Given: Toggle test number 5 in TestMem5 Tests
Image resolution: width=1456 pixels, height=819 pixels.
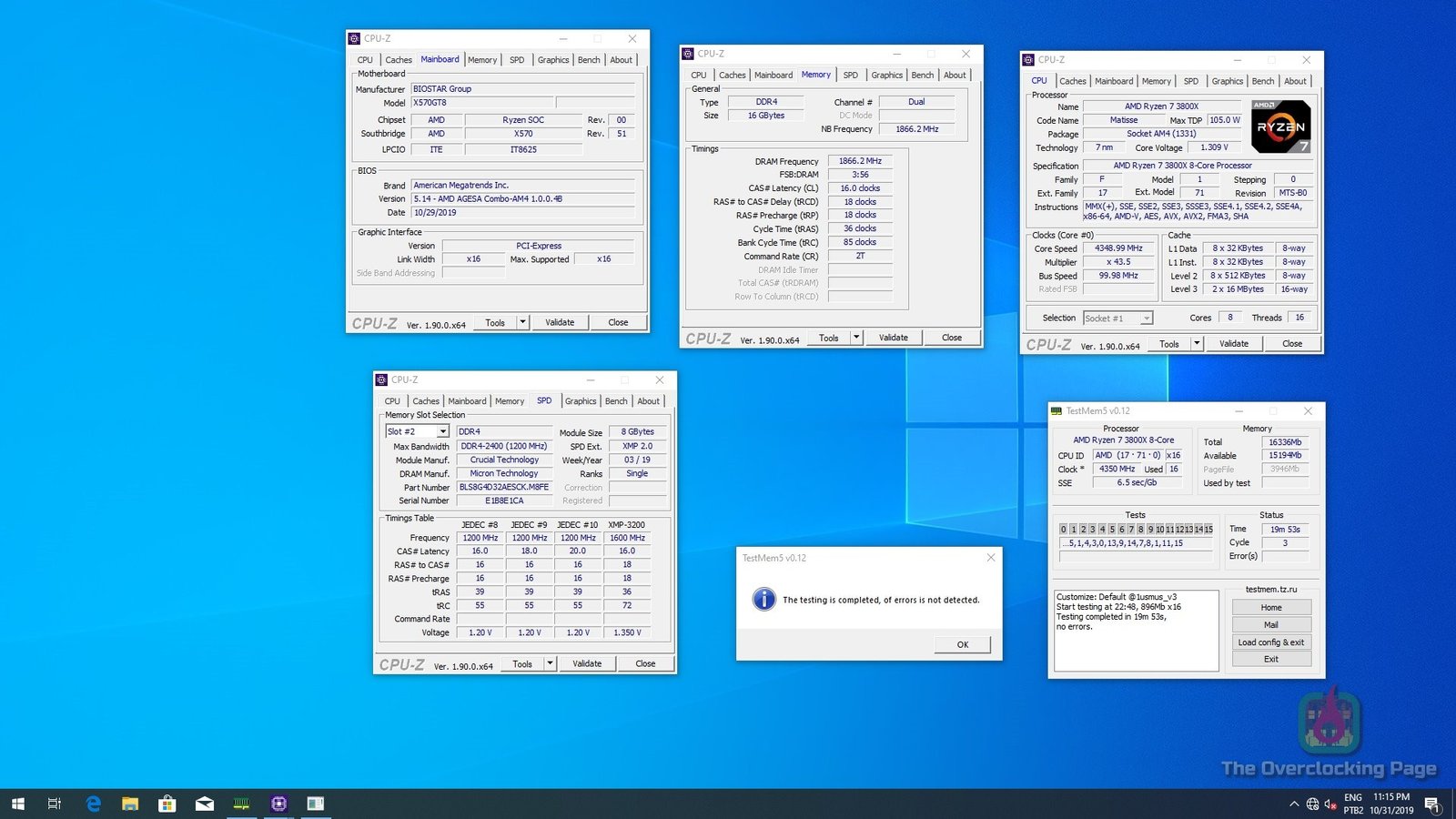Looking at the screenshot, I should tap(1112, 529).
